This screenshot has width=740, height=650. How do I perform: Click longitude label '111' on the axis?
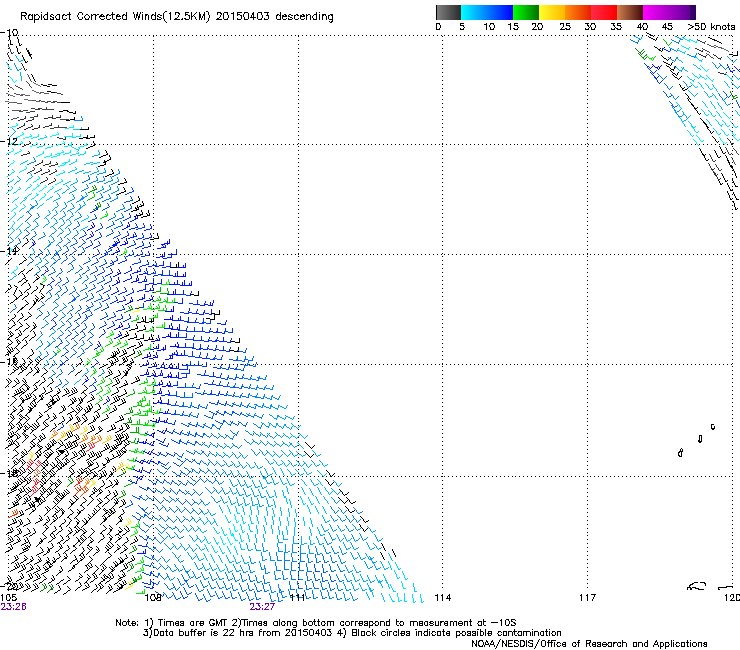tap(297, 598)
